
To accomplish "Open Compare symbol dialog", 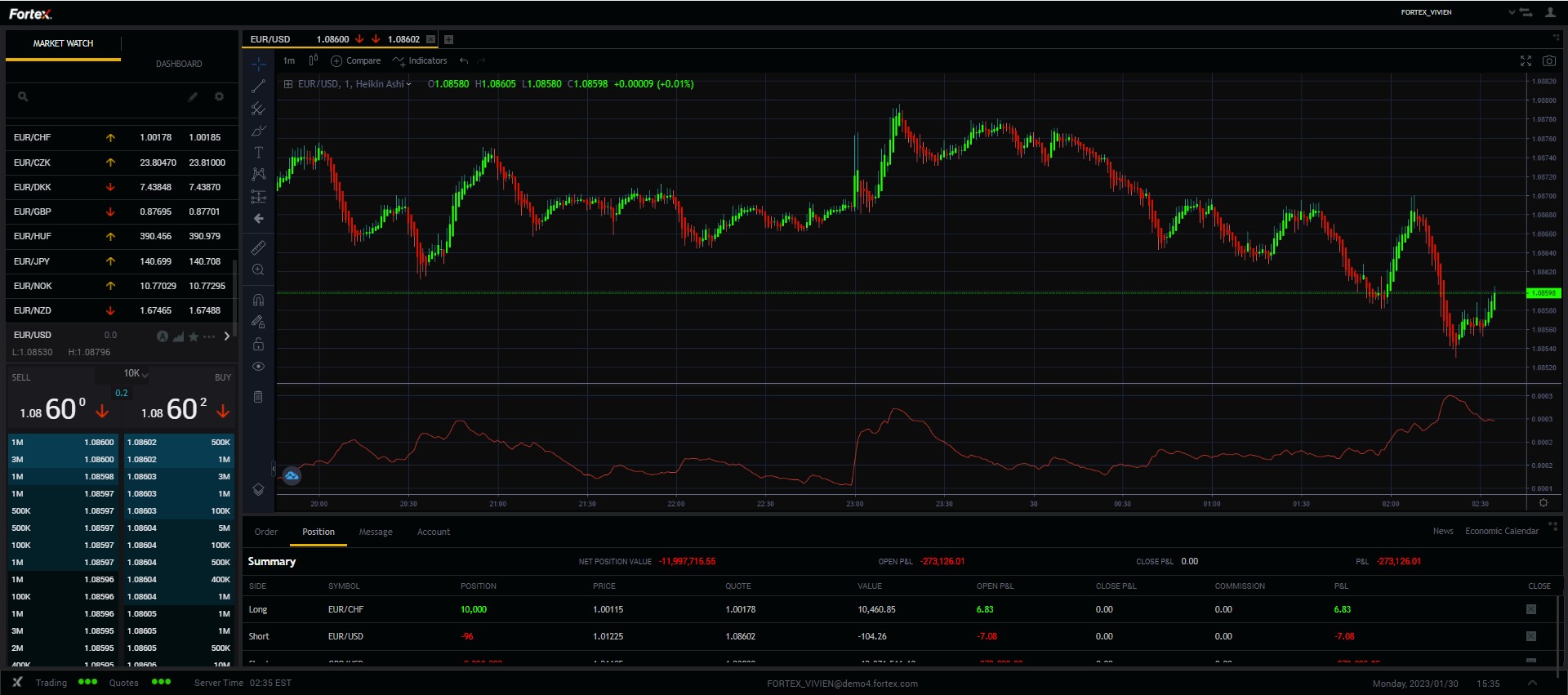I will tap(355, 61).
